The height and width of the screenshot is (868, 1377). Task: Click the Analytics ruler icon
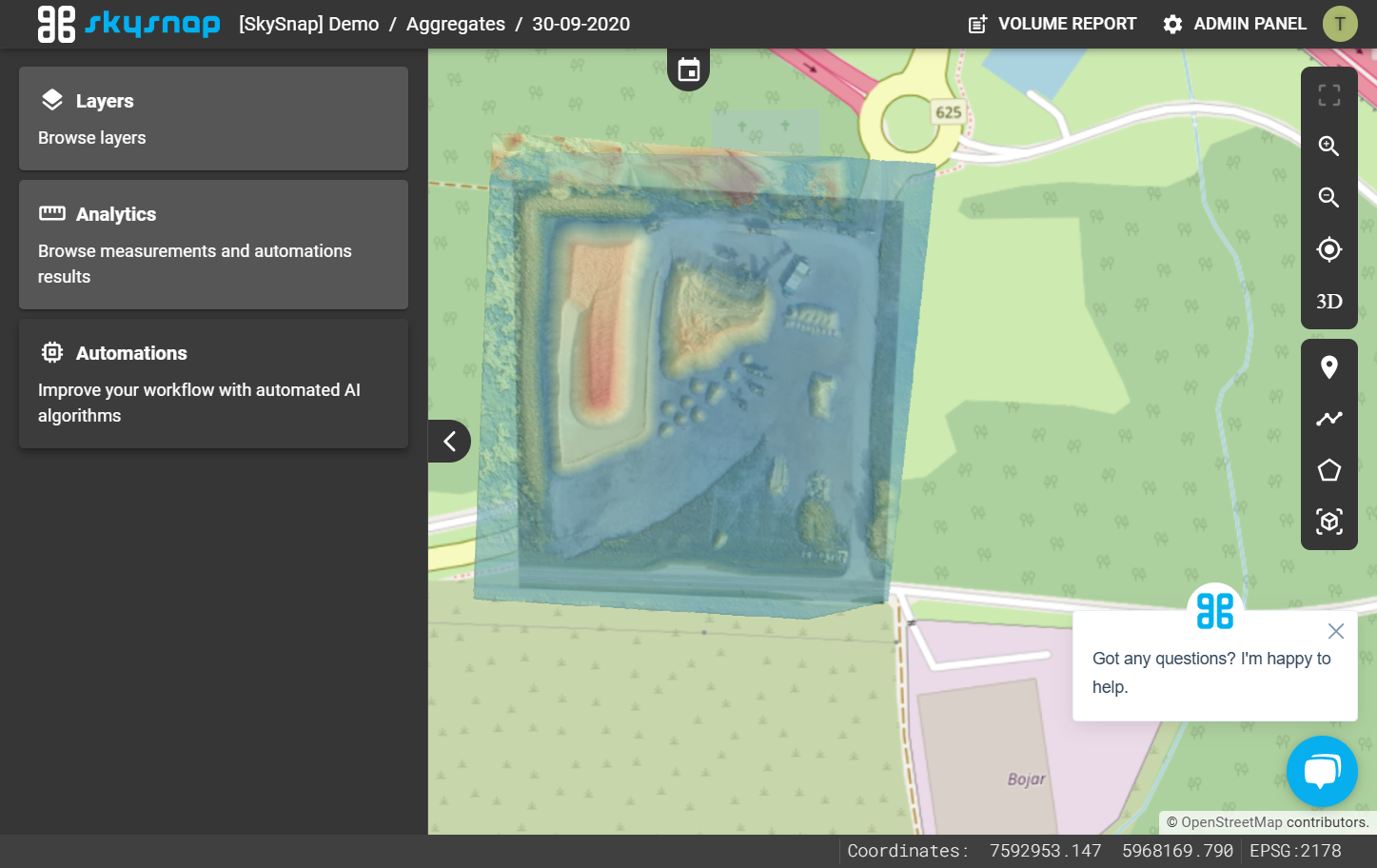[52, 213]
